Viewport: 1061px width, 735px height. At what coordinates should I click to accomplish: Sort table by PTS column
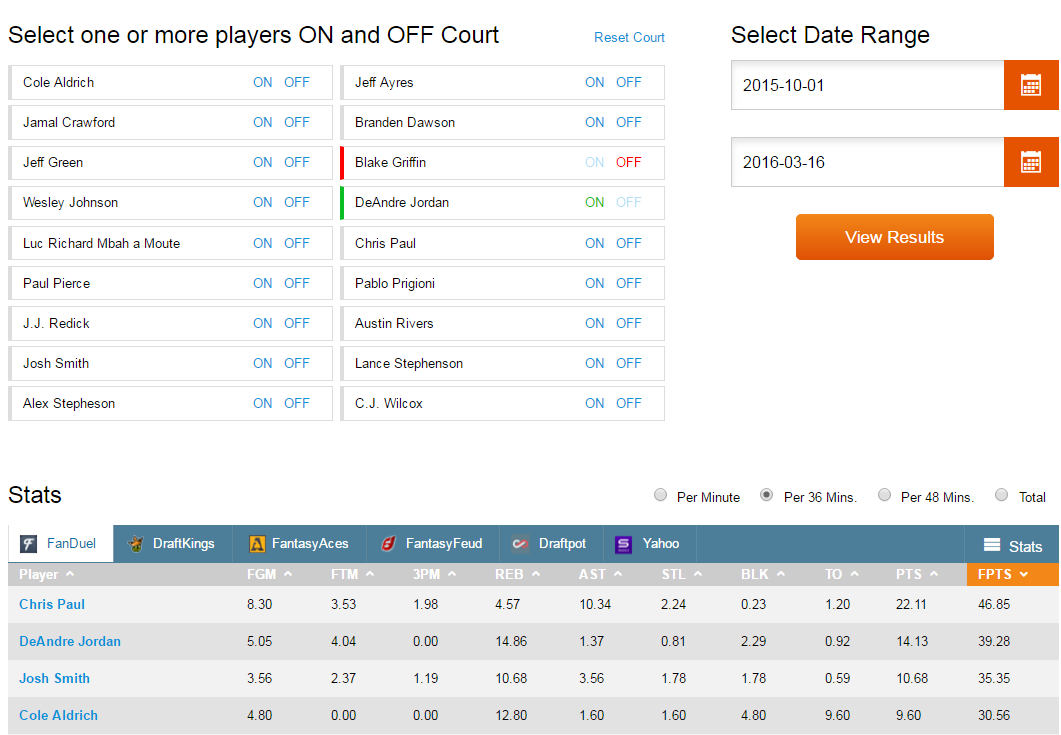(x=917, y=574)
